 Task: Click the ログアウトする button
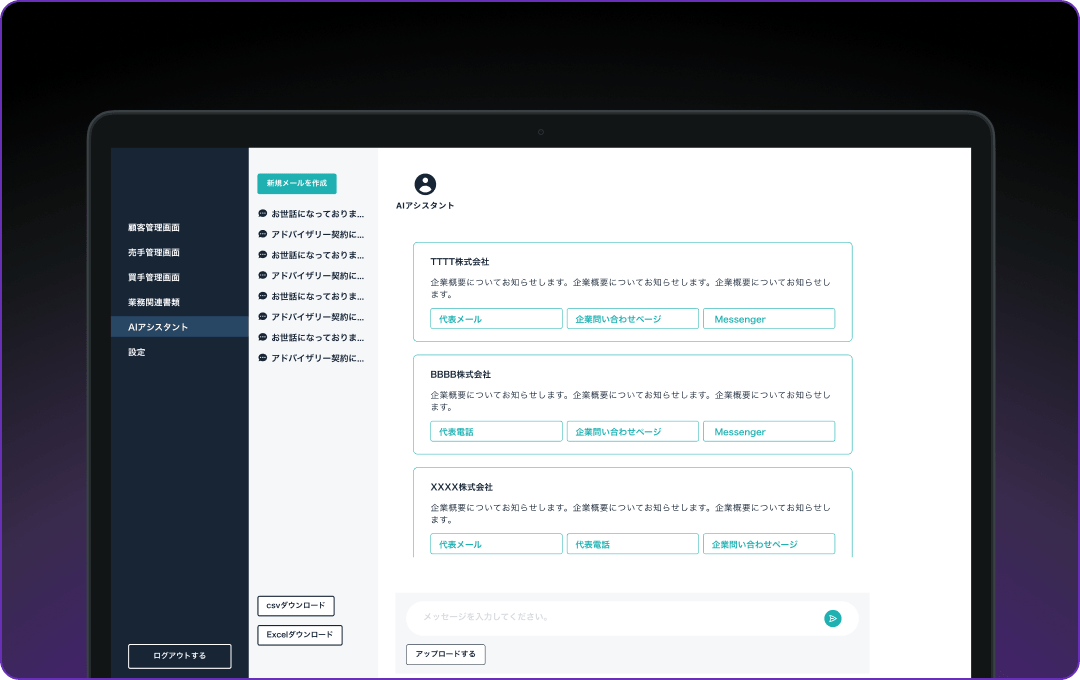(179, 656)
